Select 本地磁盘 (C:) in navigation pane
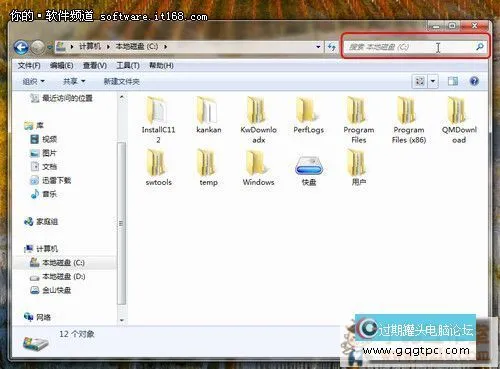500x369 pixels. coord(57,263)
